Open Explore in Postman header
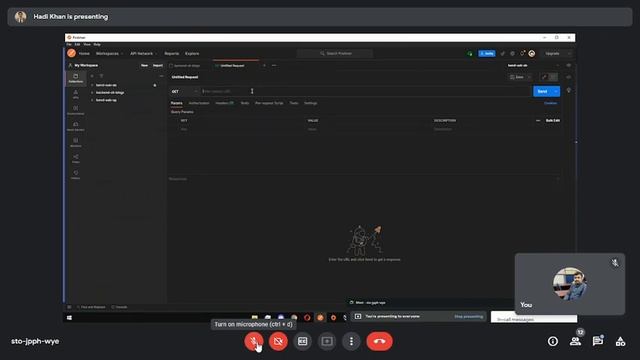Screen dimensions: 640x360 coord(192,53)
